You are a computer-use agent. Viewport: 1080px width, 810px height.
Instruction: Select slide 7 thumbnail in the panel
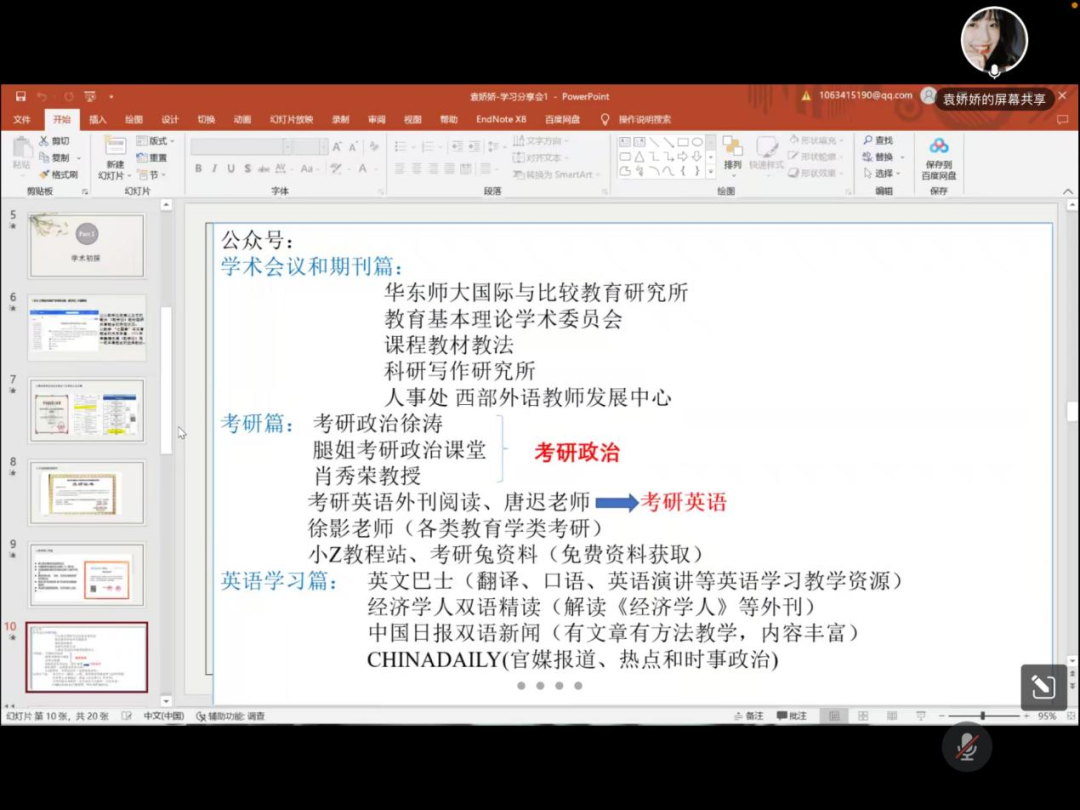(x=87, y=410)
